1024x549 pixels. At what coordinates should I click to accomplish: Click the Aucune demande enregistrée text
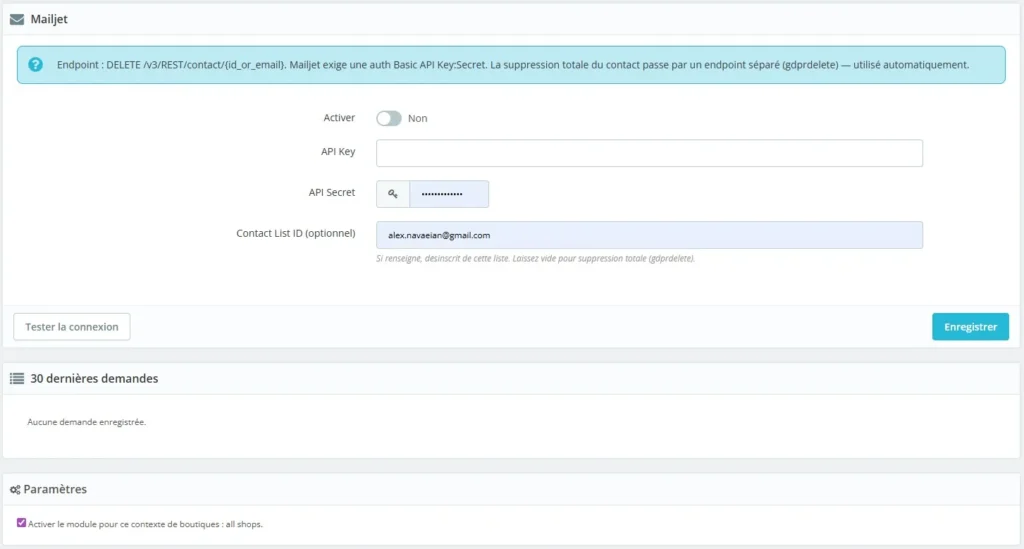pyautogui.click(x=86, y=422)
